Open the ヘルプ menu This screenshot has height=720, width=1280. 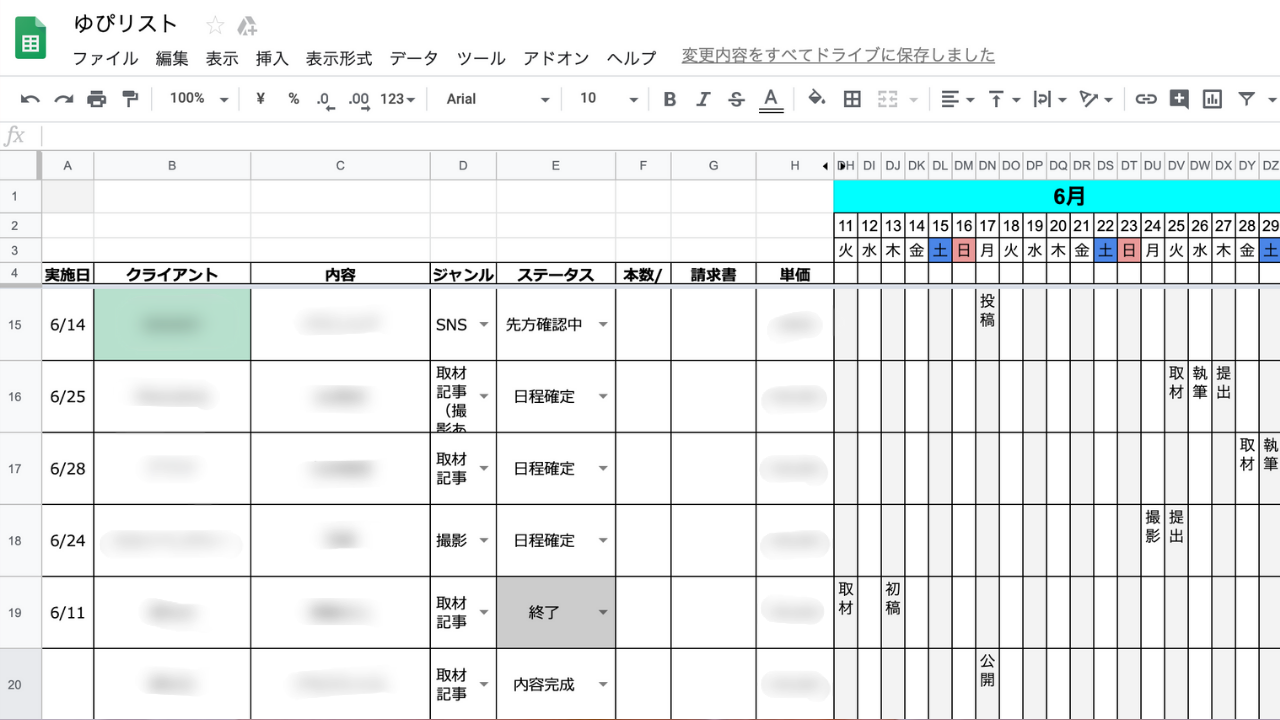click(632, 58)
